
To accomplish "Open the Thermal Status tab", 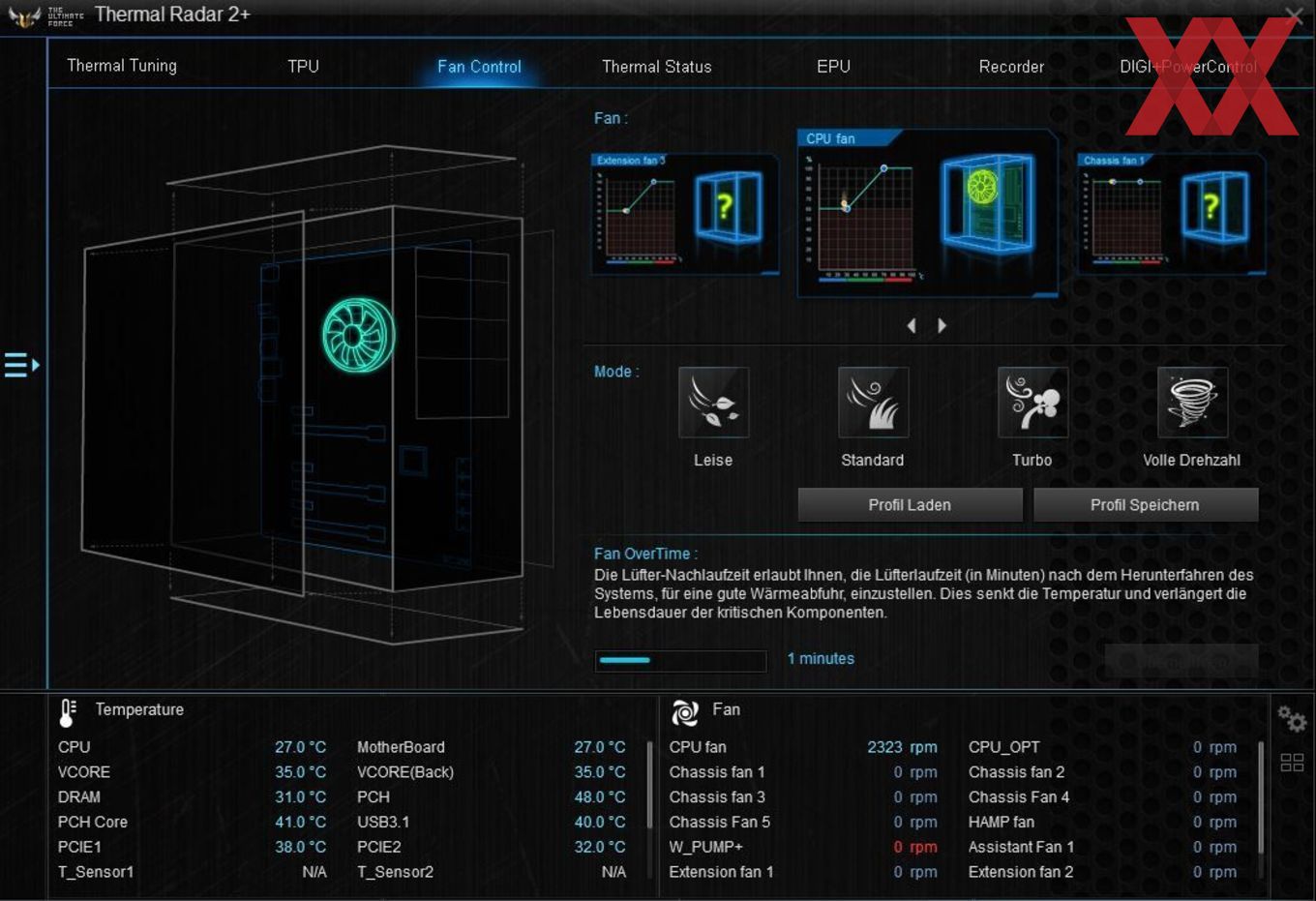I will point(657,67).
